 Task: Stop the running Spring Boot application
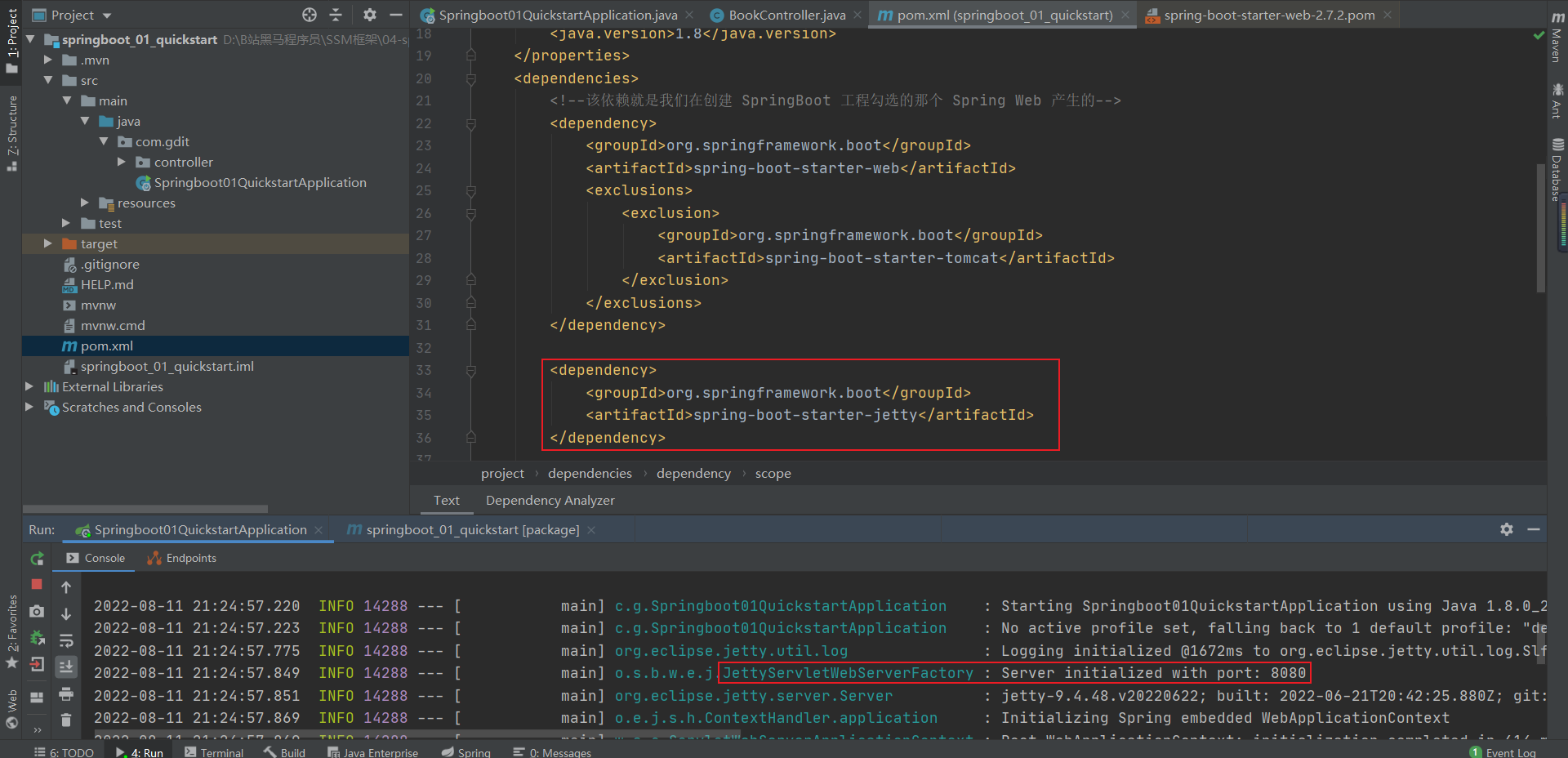[37, 585]
